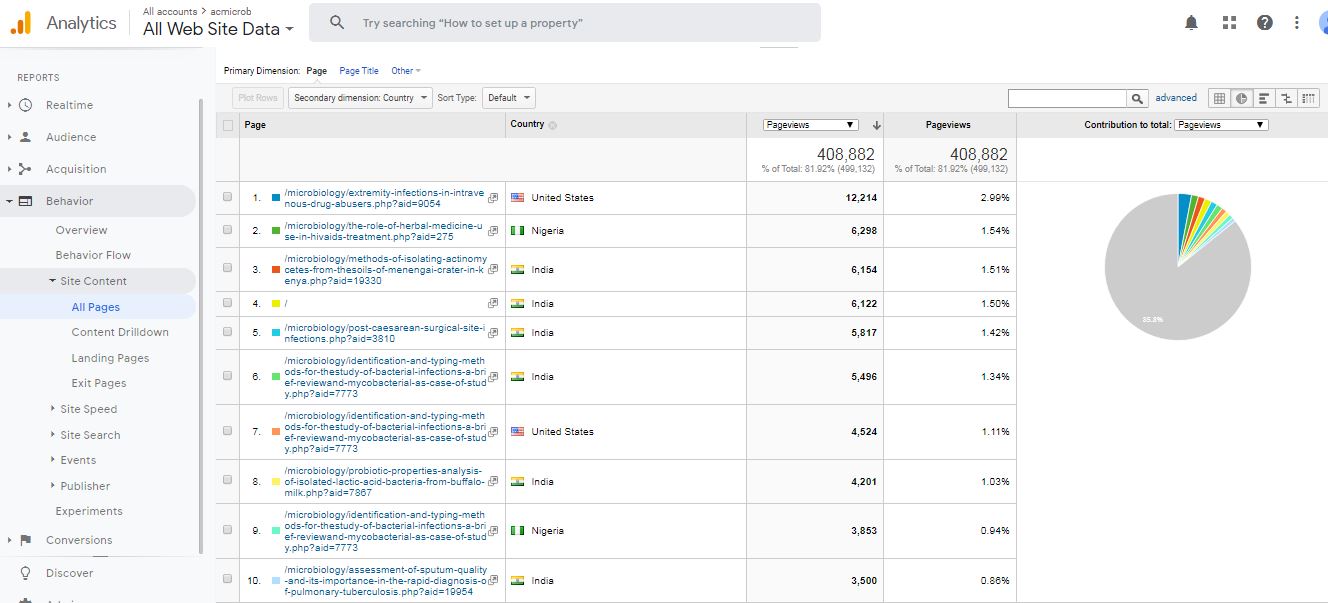Open the All Web Site Data property dropdown
This screenshot has width=1328, height=603.
click(x=219, y=29)
